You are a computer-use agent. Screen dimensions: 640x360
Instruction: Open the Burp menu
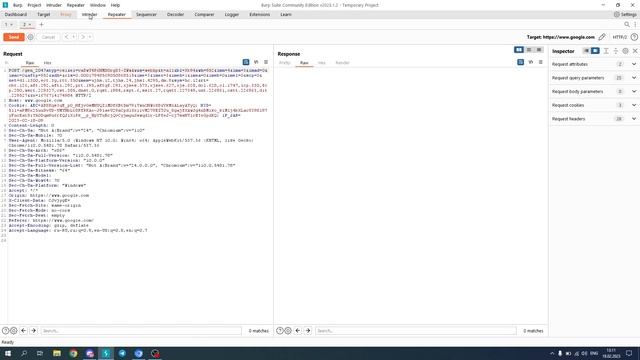point(18,5)
